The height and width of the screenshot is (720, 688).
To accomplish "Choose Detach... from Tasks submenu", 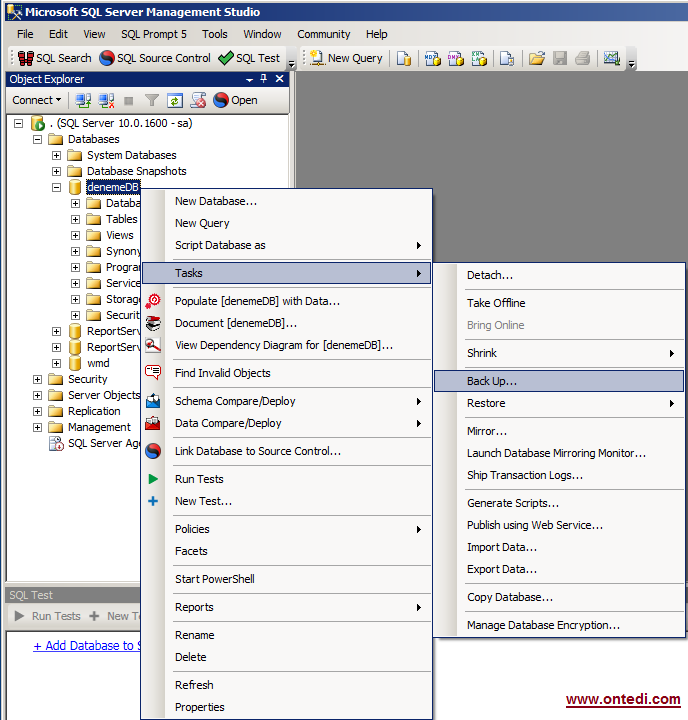I will coord(559,275).
